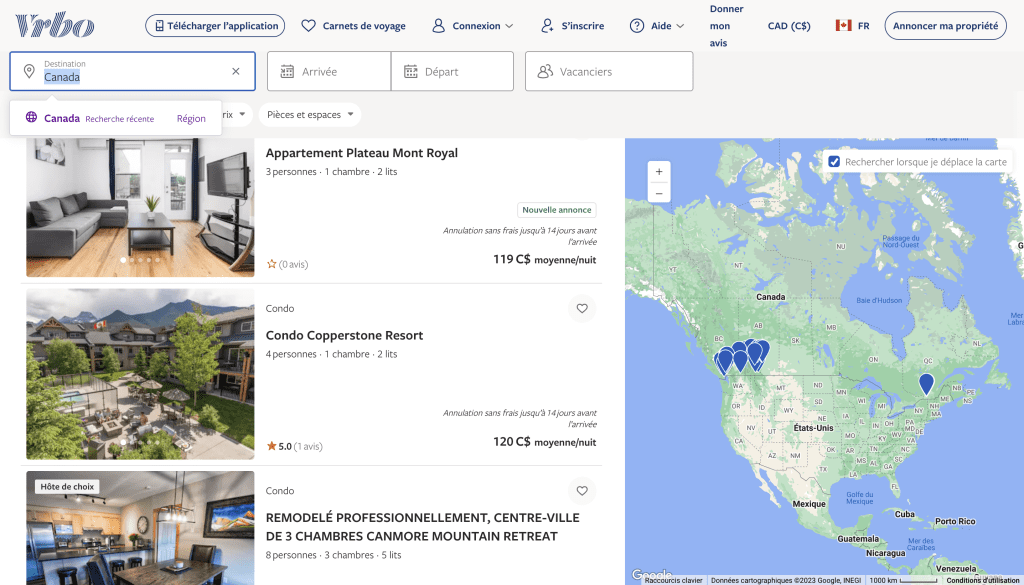This screenshot has height=585, width=1024.
Task: Expand the Pièces et espaces filter
Action: [310, 115]
